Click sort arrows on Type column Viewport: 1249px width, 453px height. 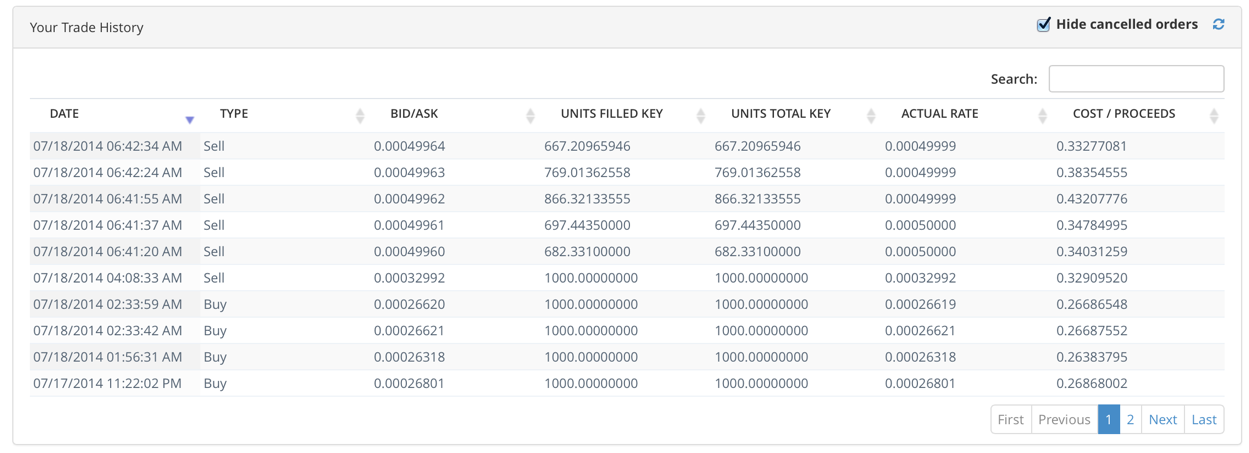(x=360, y=116)
